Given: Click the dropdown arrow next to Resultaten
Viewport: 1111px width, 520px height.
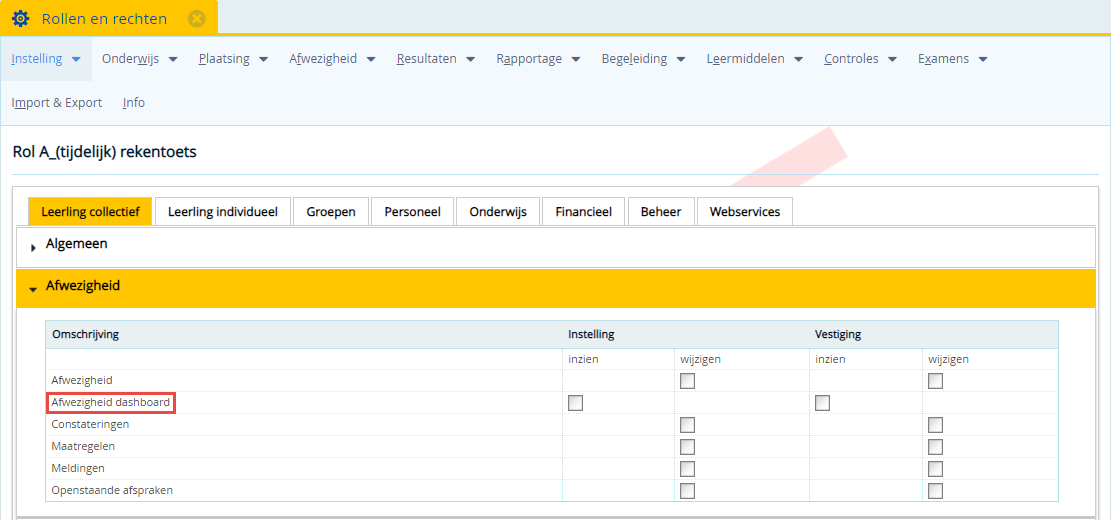Looking at the screenshot, I should coord(470,60).
